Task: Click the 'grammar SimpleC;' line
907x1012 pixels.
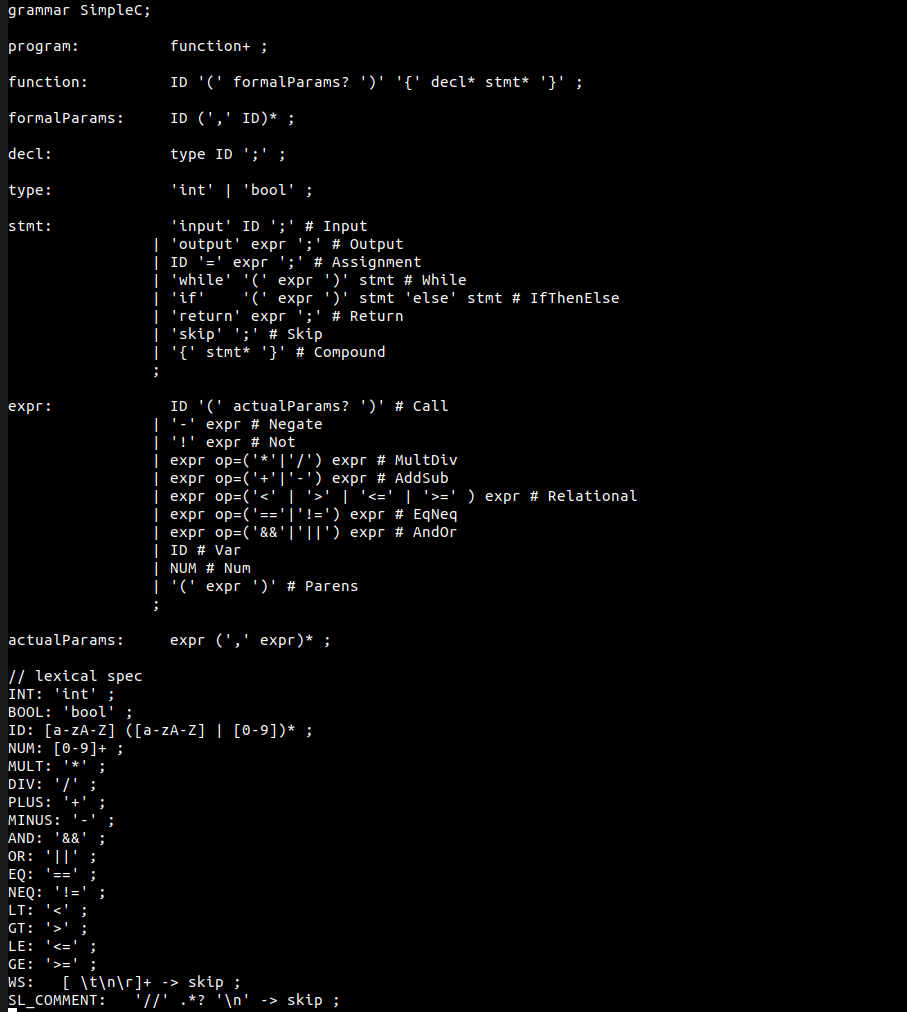Action: pos(79,11)
